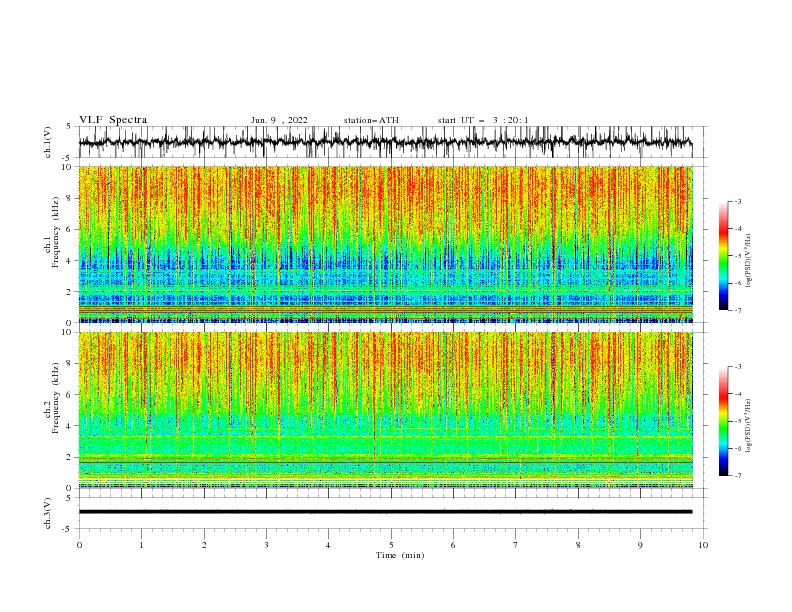Click the 'Time (min)' axis title
This screenshot has height=612, width=792.
pyautogui.click(x=400, y=555)
